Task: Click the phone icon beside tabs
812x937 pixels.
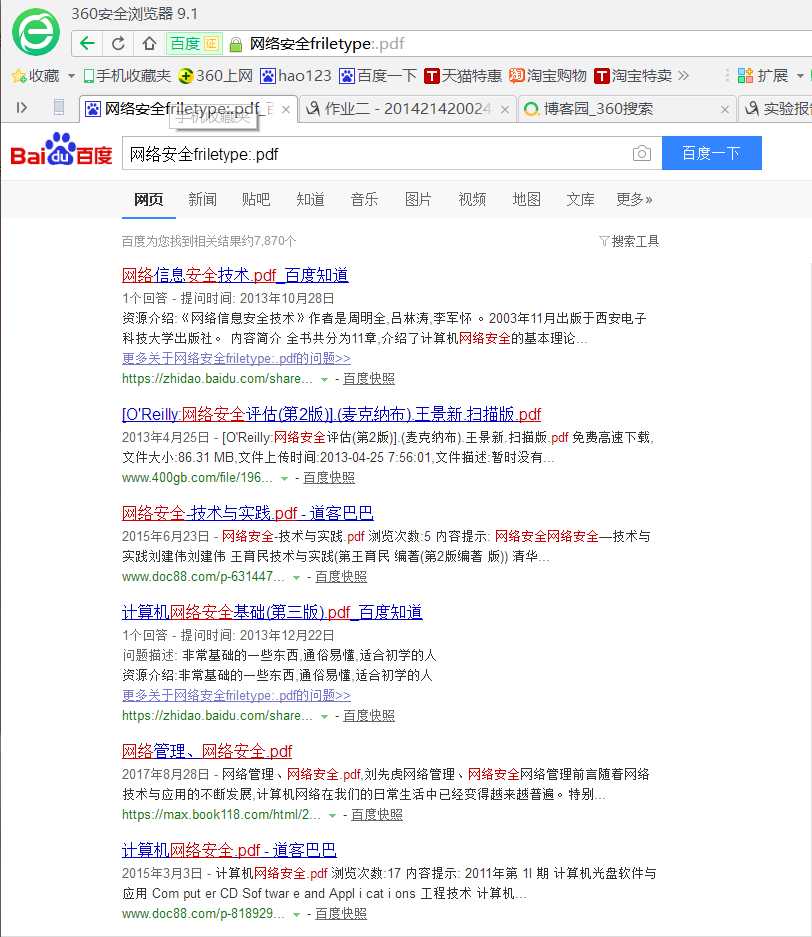Action: [59, 108]
